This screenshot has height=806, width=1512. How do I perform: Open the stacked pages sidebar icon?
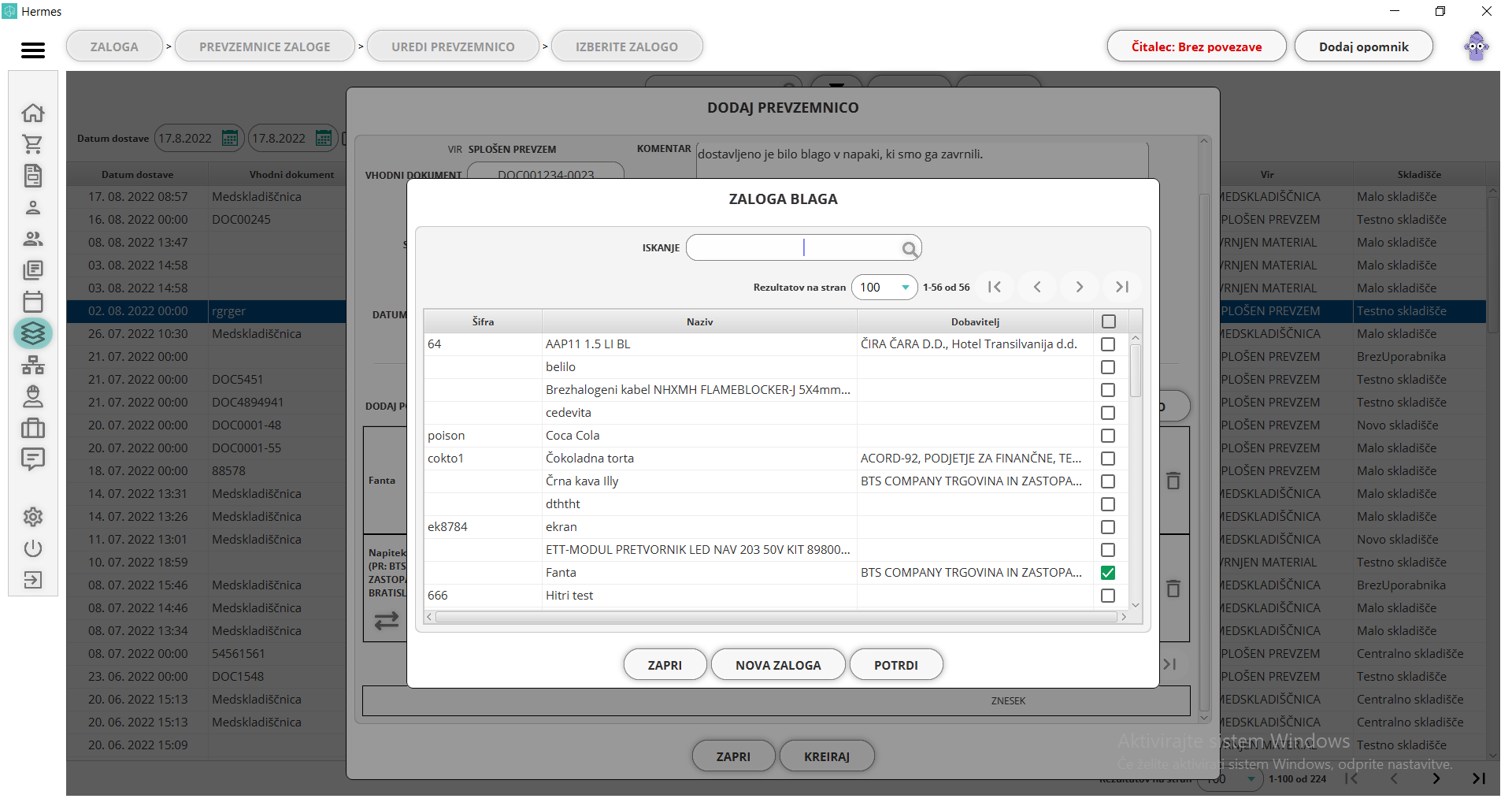[33, 270]
